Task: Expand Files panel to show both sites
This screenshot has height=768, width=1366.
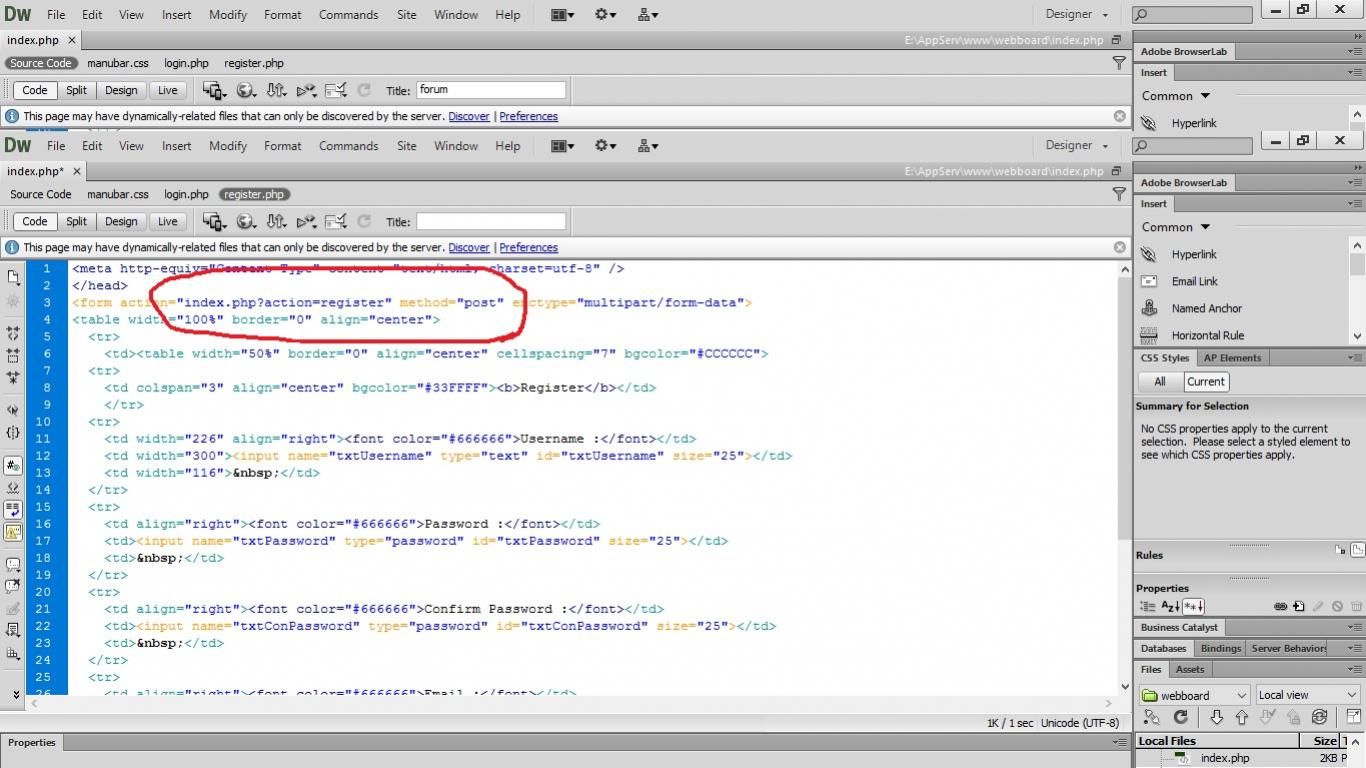Action: click(1355, 716)
